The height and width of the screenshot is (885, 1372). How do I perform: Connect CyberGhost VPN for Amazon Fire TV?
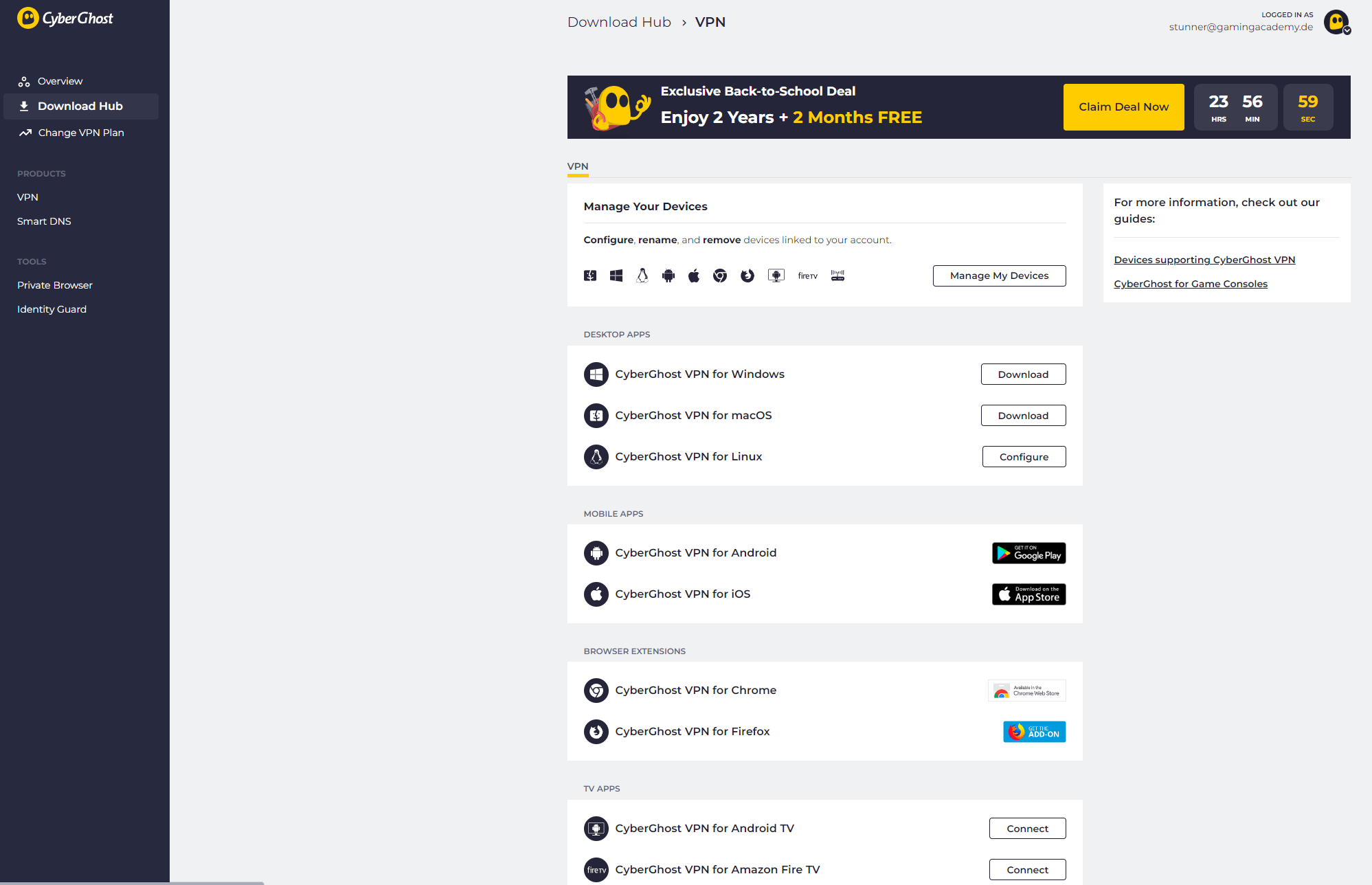click(1027, 870)
